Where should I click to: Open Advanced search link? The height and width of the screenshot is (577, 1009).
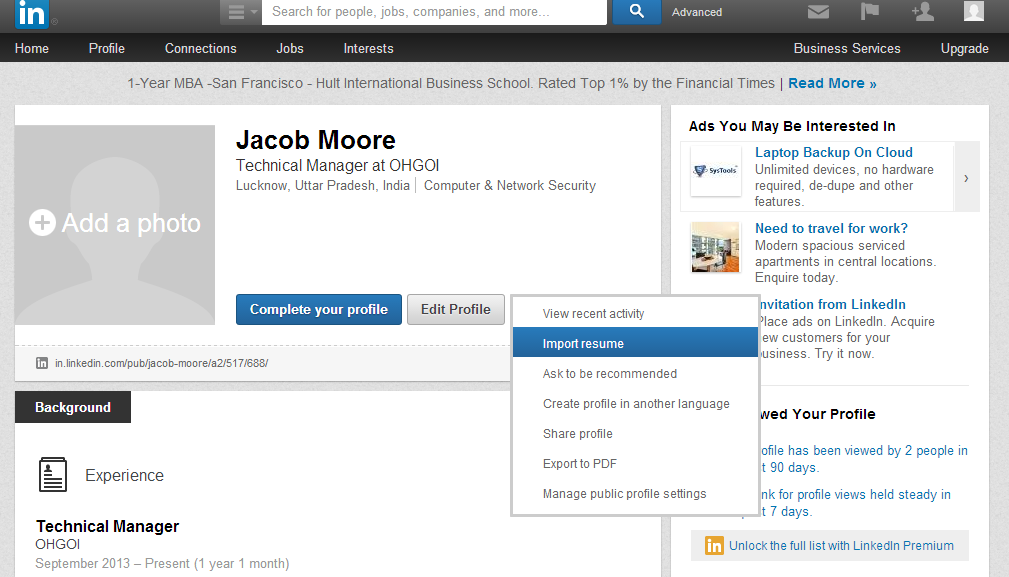[x=696, y=12]
